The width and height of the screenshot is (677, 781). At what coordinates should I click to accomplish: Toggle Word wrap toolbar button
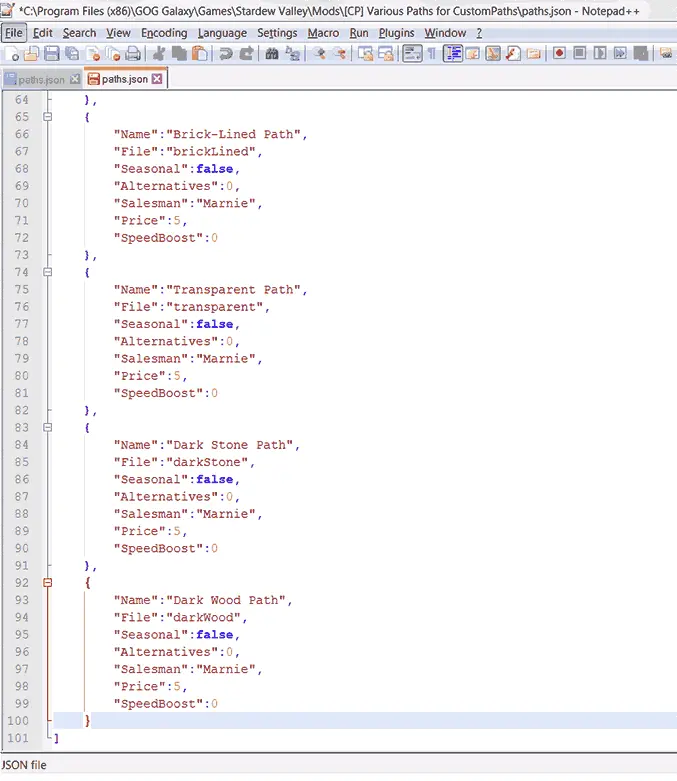click(x=412, y=53)
